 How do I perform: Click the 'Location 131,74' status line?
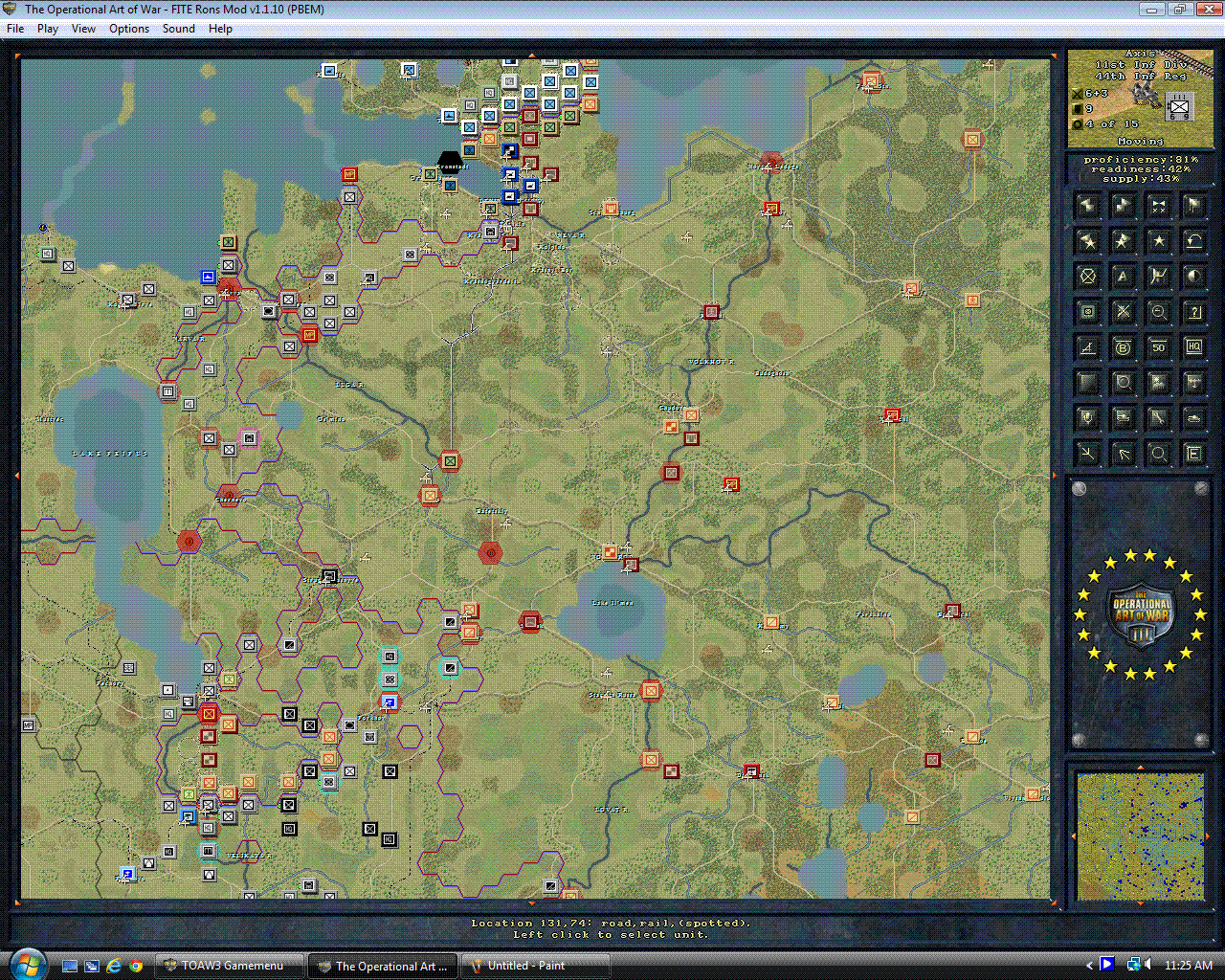coord(611,924)
